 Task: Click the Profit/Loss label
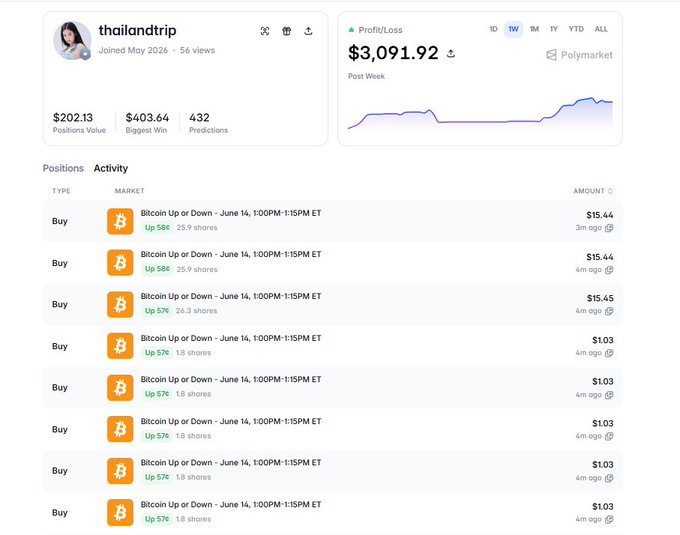(380, 30)
